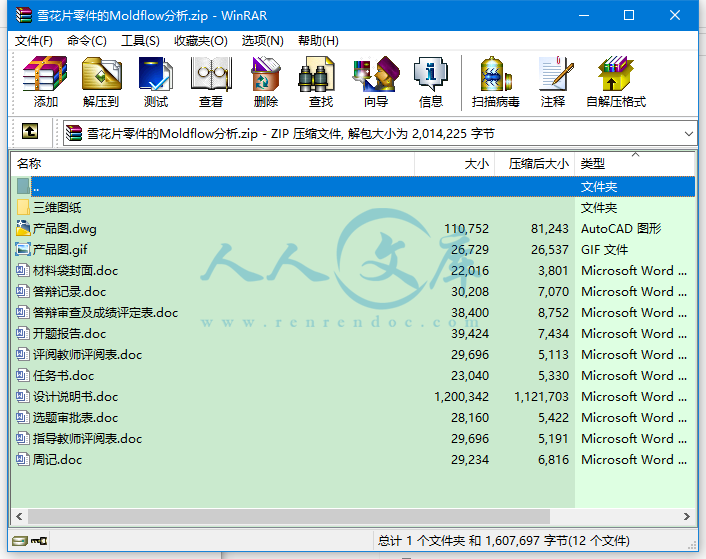Open the 命令(C) menu
Screen dimensions: 706x559
86,41
